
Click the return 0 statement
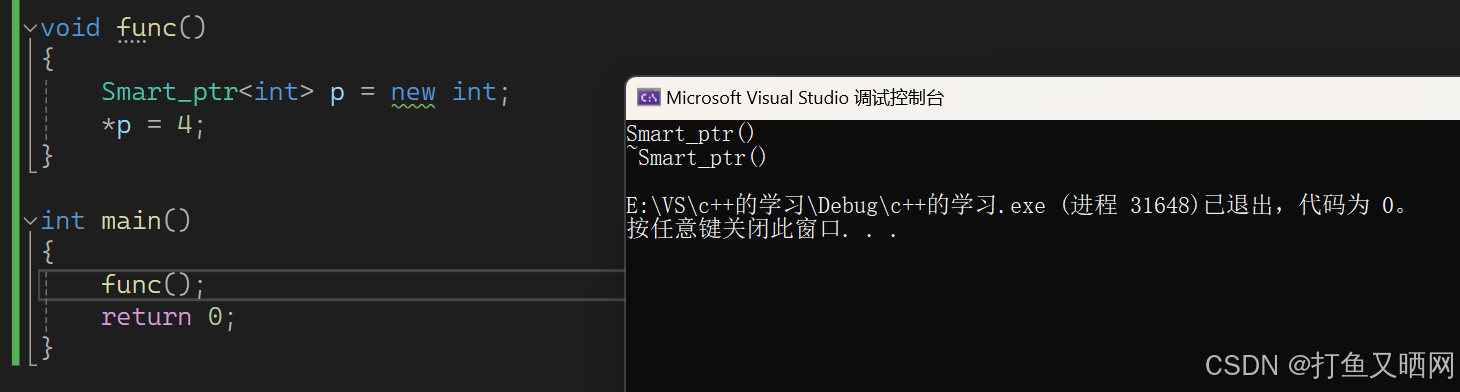tap(168, 317)
